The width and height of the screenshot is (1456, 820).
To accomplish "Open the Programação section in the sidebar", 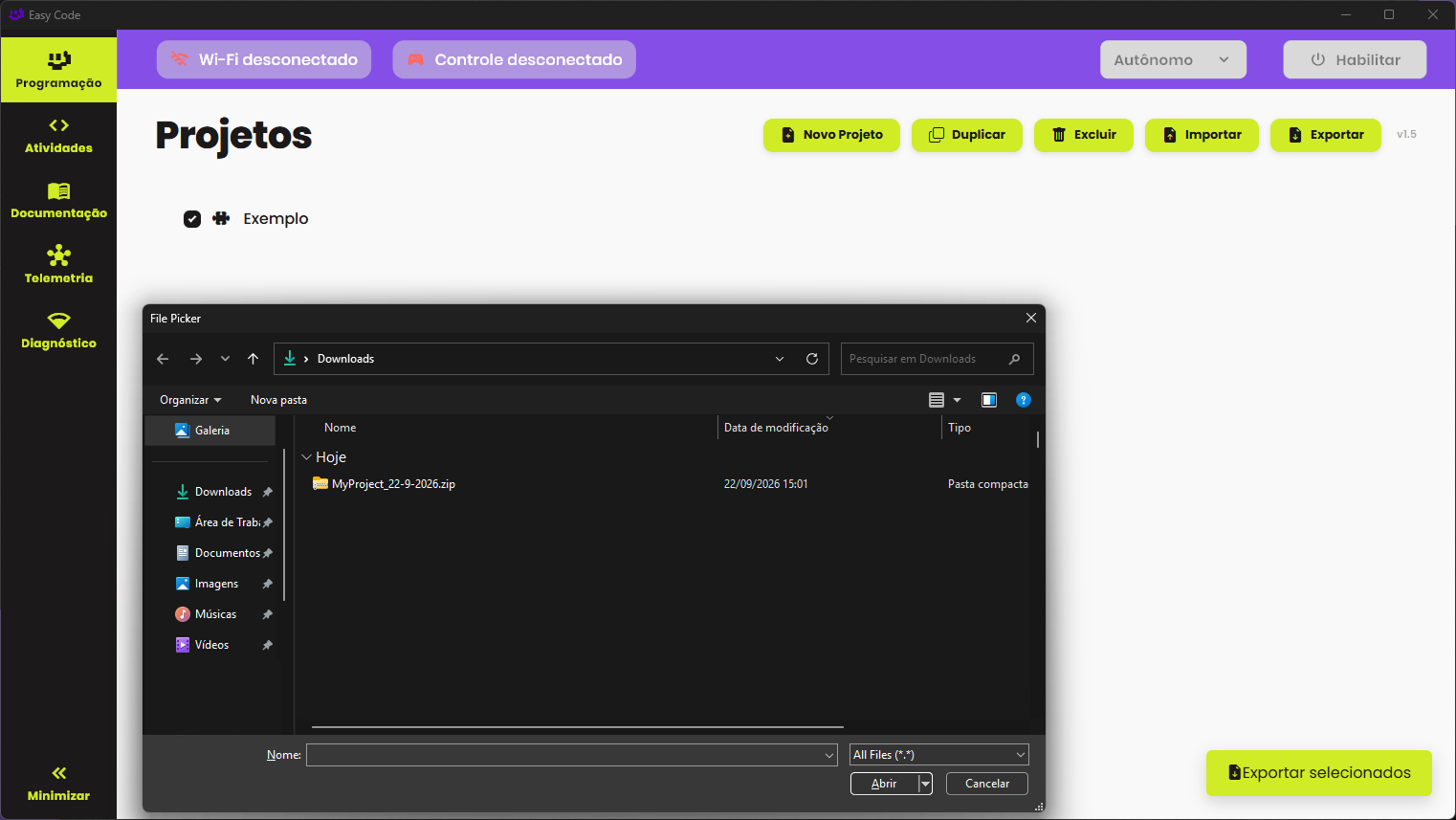I will pos(58,70).
